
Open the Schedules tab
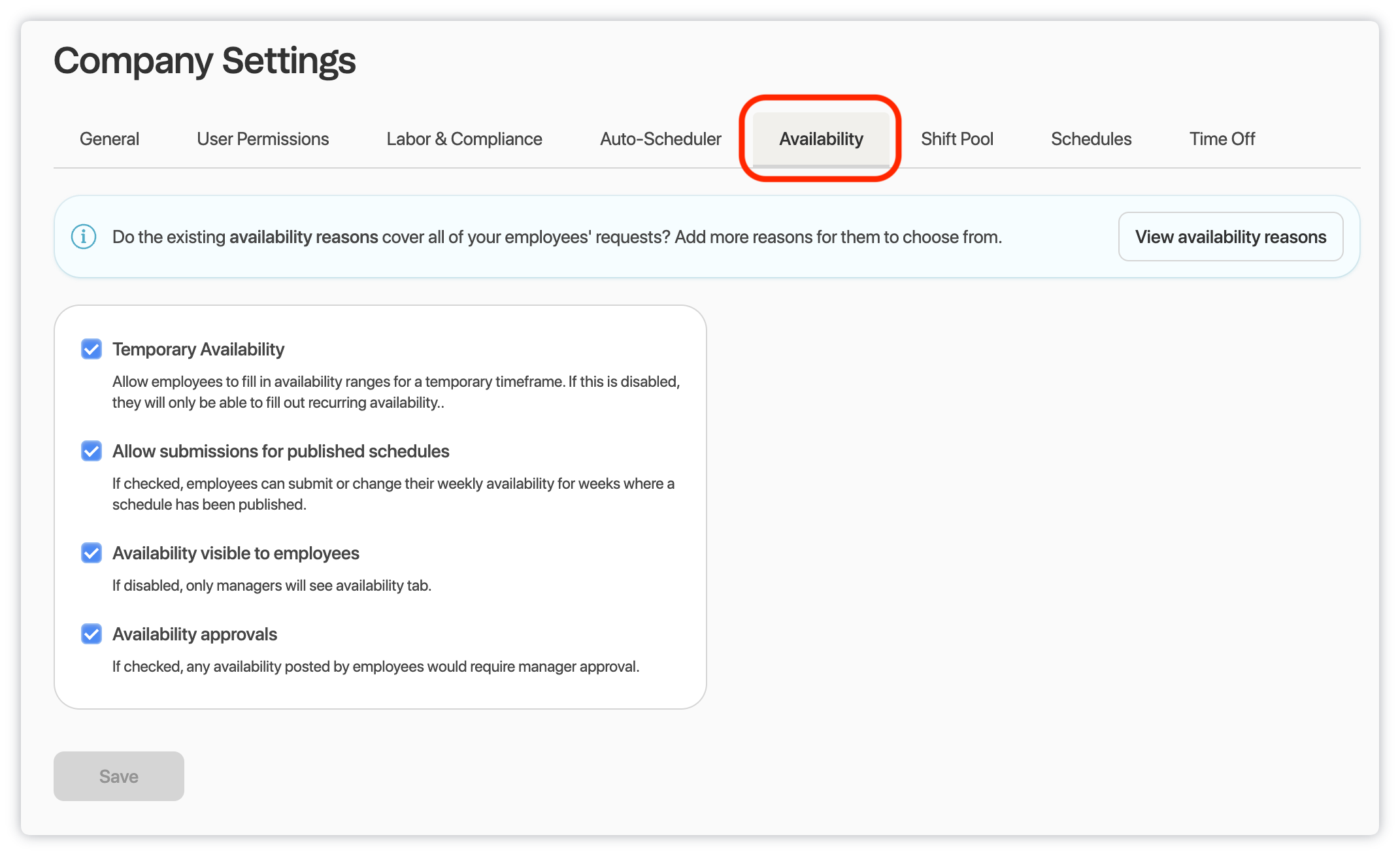tap(1091, 139)
